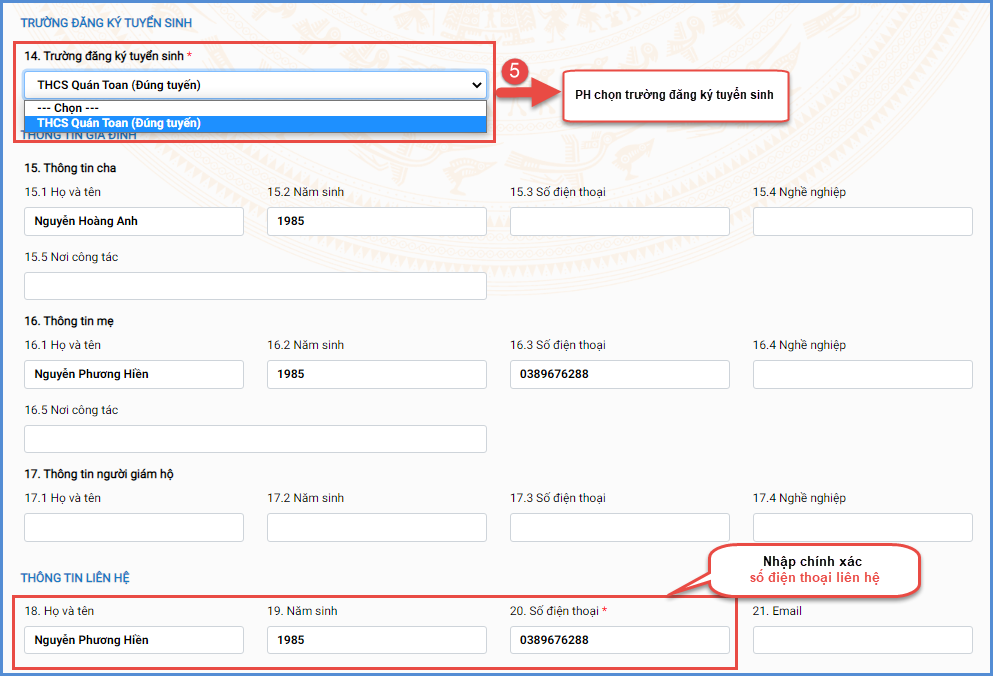The width and height of the screenshot is (993, 676).
Task: Choose the '--- Chọn ---' dropdown option
Action: tap(255, 108)
